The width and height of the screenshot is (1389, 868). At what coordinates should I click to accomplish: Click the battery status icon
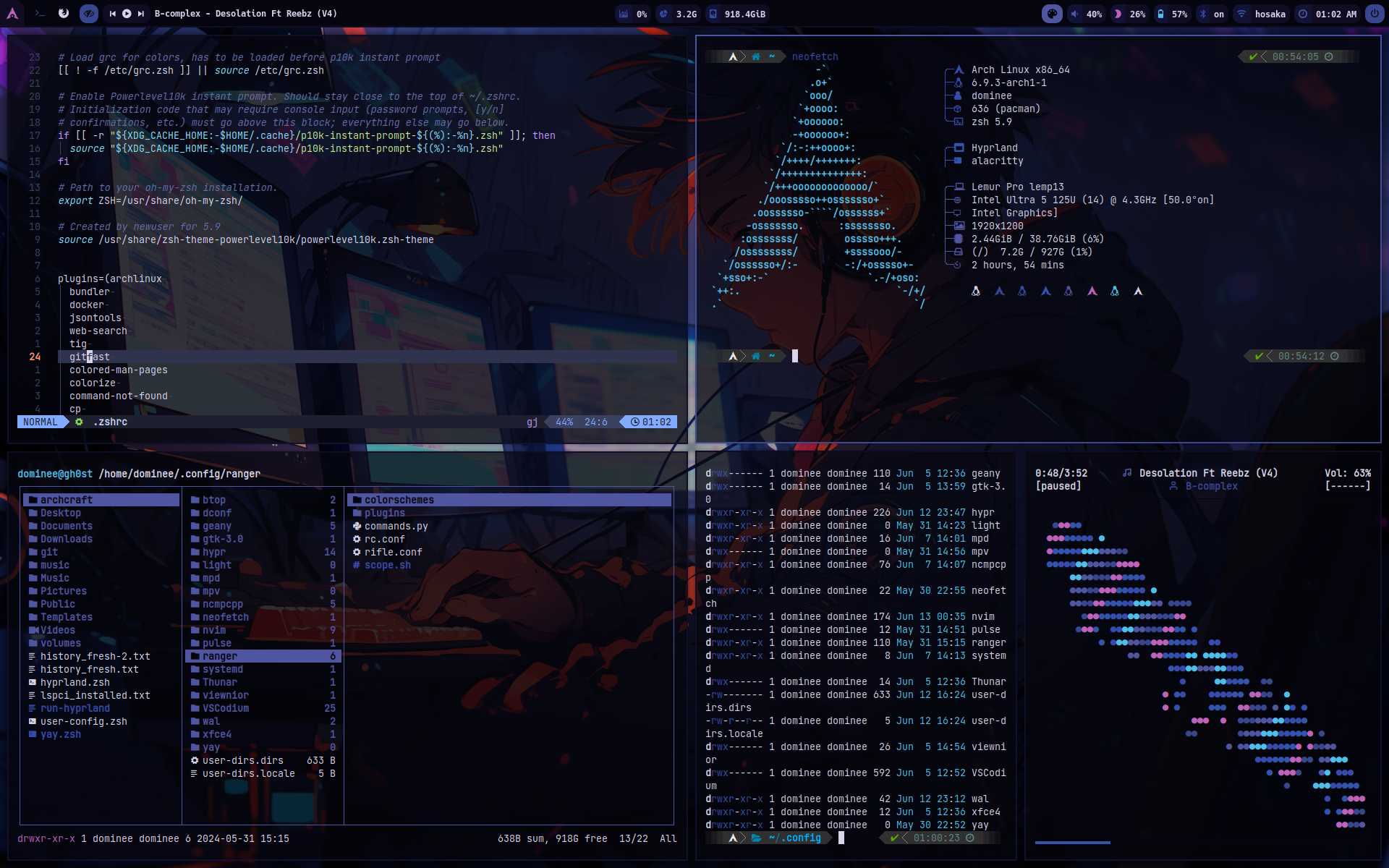coord(1160,14)
